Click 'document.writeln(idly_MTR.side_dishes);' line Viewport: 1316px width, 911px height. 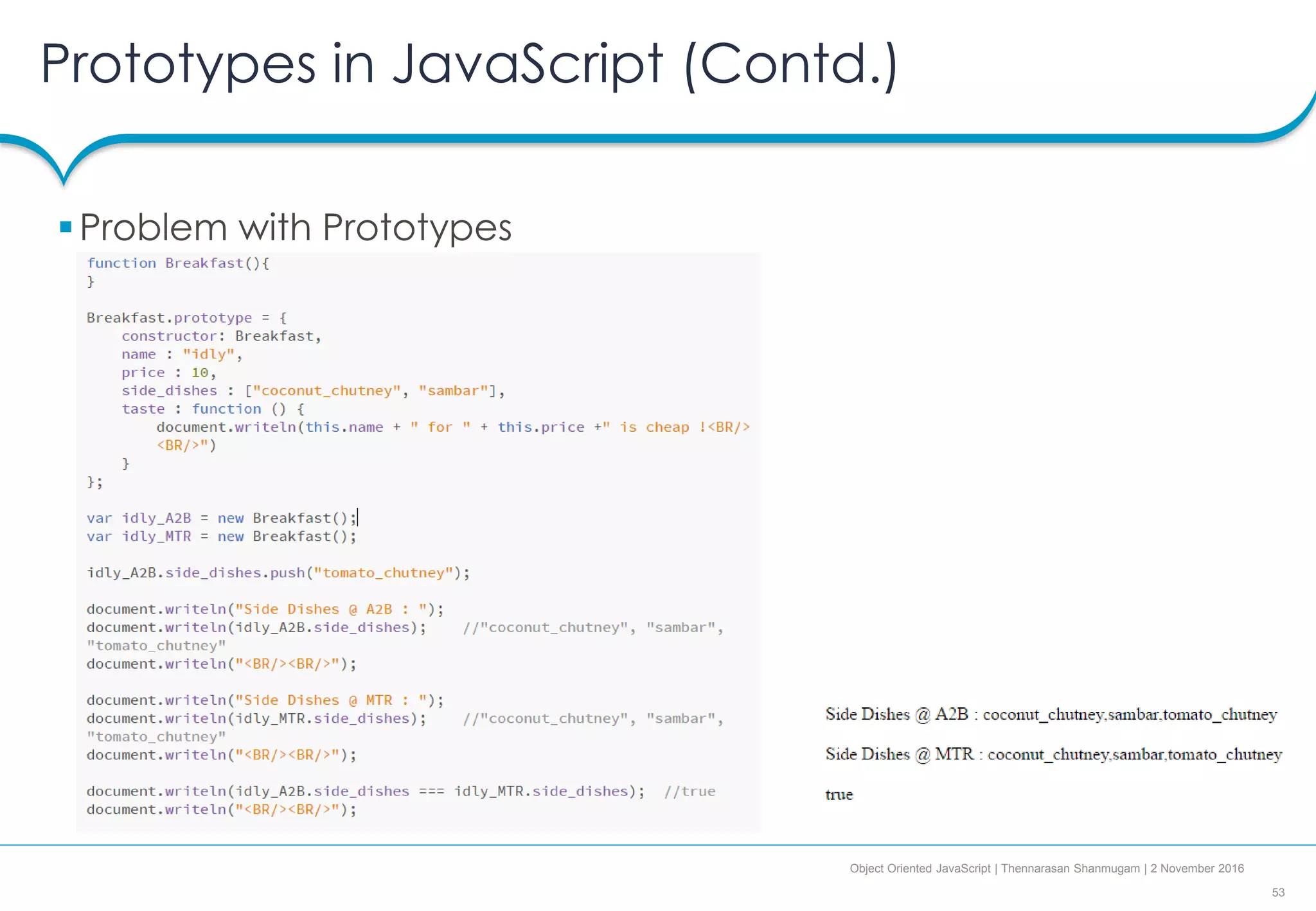click(256, 719)
